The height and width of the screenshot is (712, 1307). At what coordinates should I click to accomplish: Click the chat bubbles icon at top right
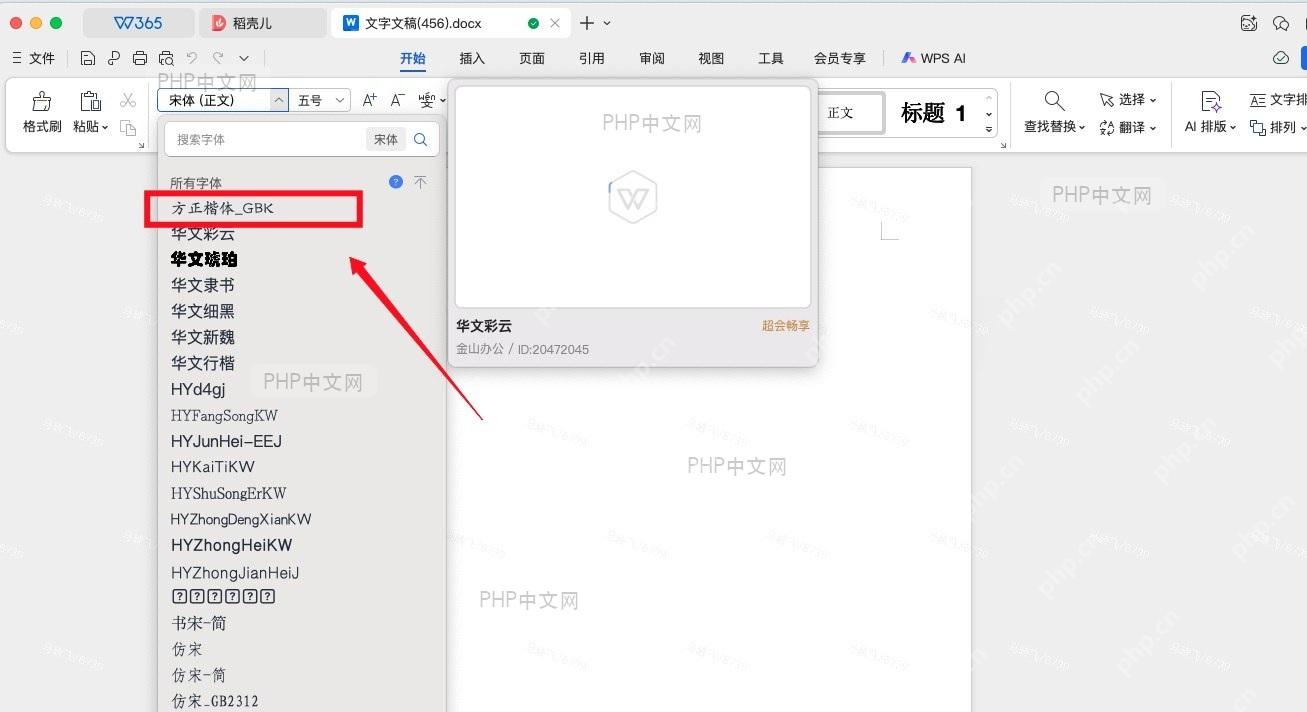(x=1281, y=23)
